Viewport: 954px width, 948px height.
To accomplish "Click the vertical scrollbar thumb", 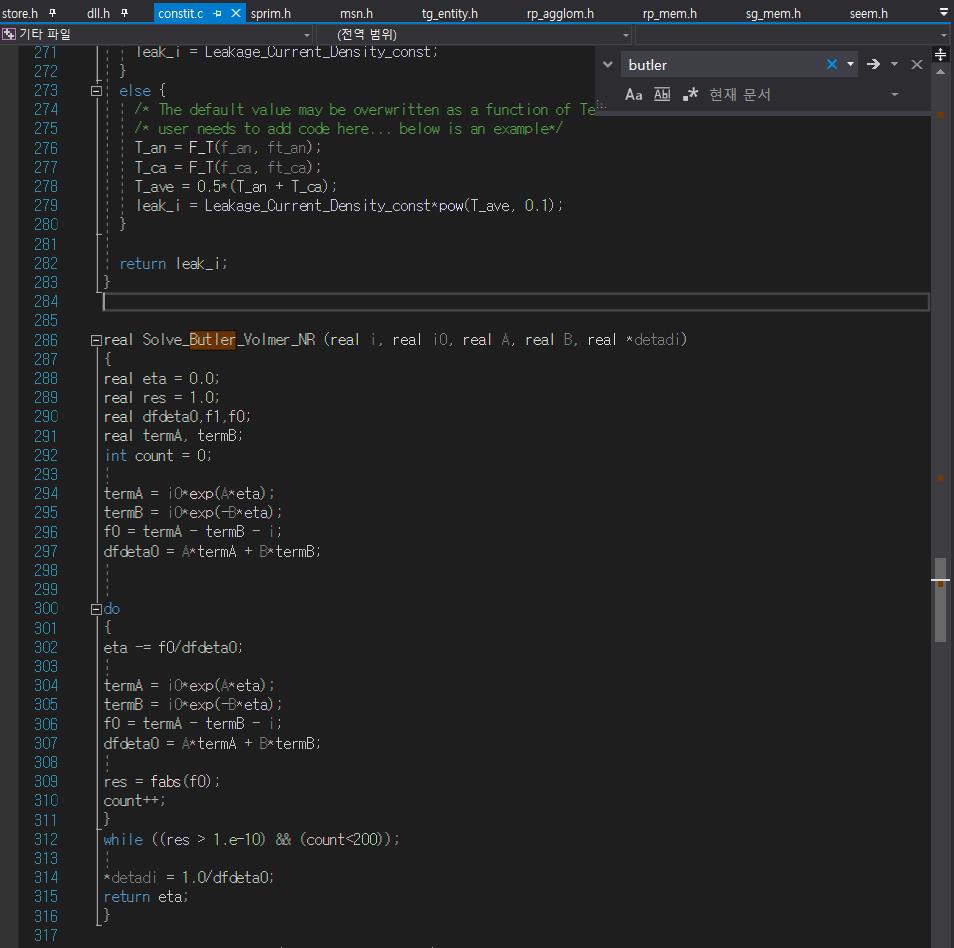I will 941,599.
